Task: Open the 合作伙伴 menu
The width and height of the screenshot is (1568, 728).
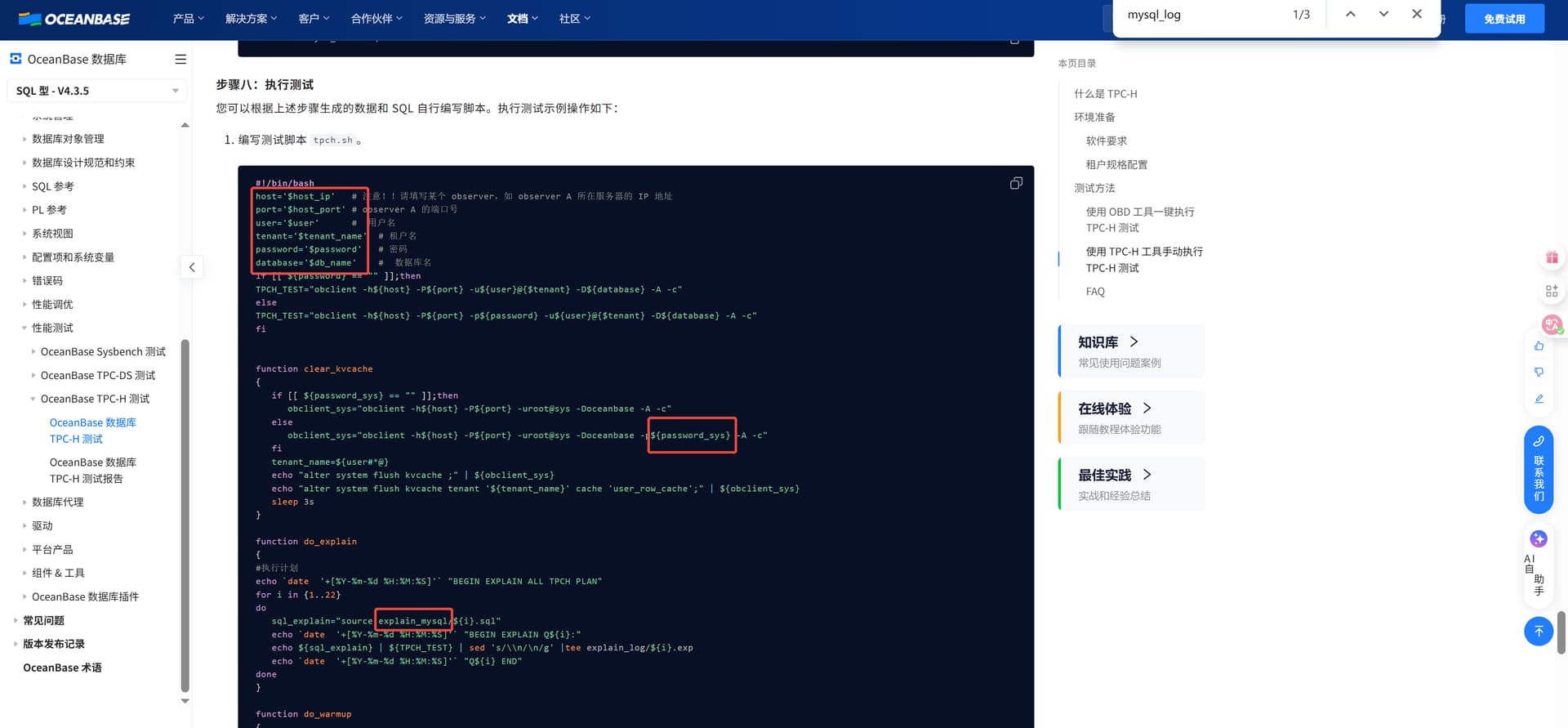Action: coord(376,19)
